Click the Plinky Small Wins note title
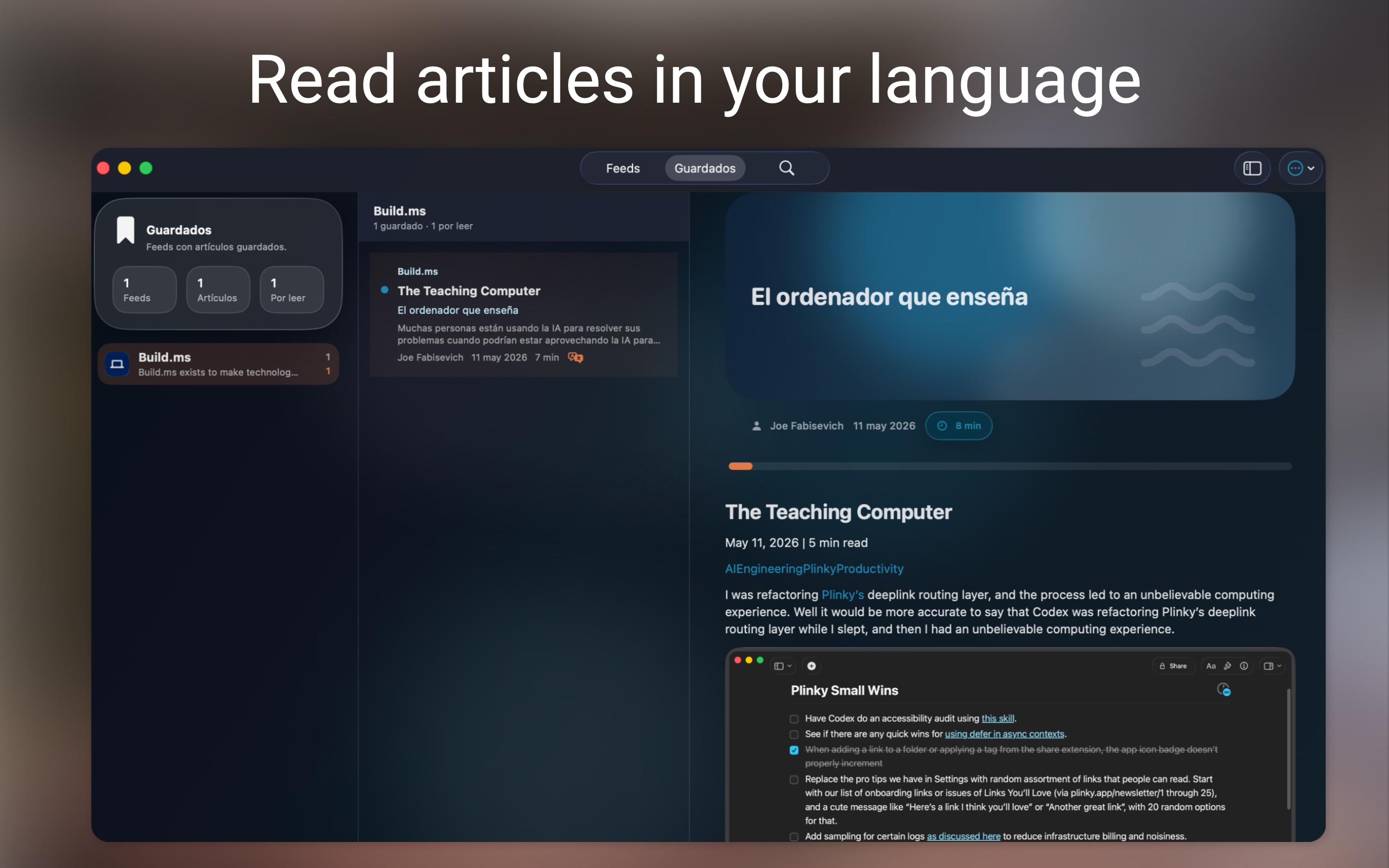The width and height of the screenshot is (1389, 868). coord(844,690)
